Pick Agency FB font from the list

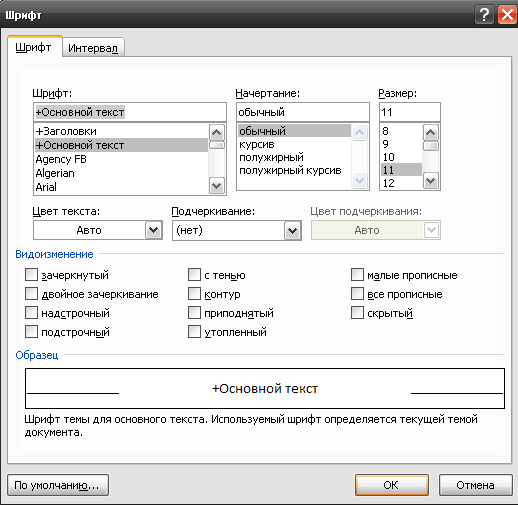point(121,159)
